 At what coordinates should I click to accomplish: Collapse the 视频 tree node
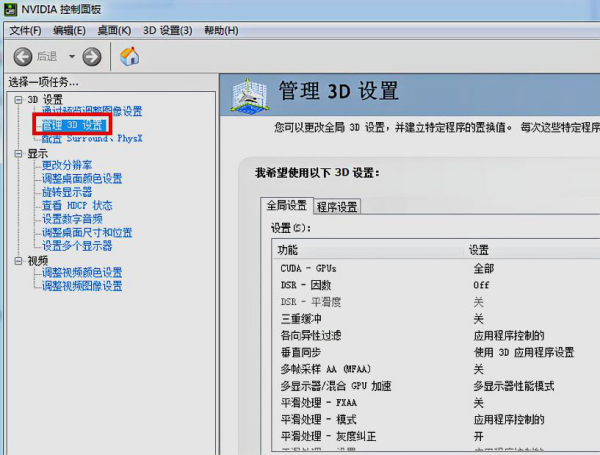tap(18, 261)
